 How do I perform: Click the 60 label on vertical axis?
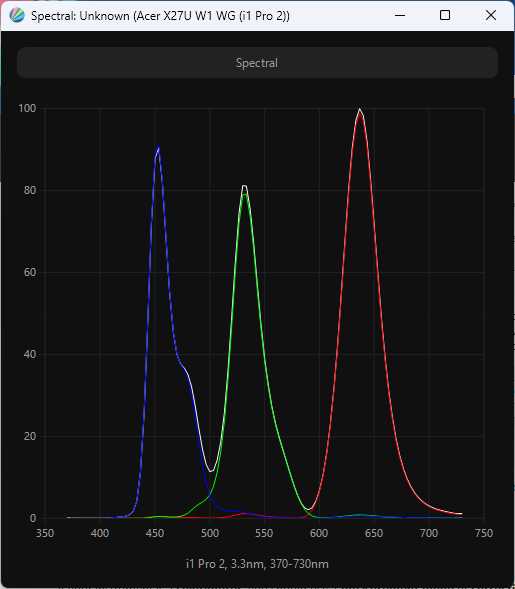coord(30,272)
